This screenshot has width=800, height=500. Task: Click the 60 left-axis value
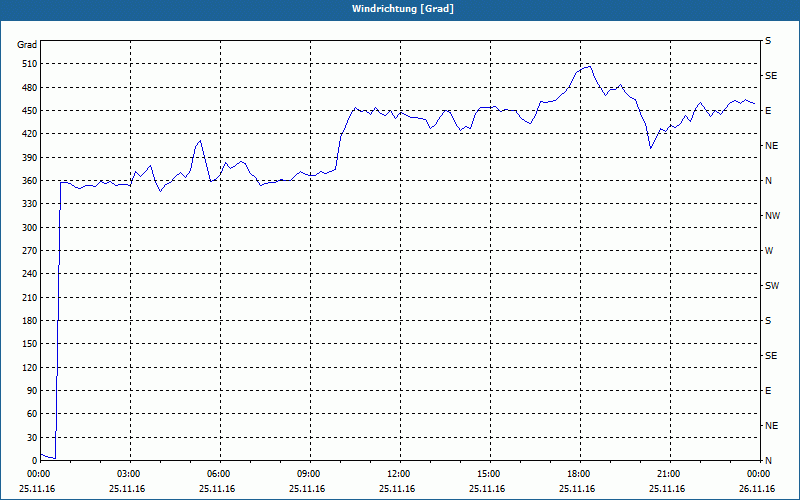31,414
